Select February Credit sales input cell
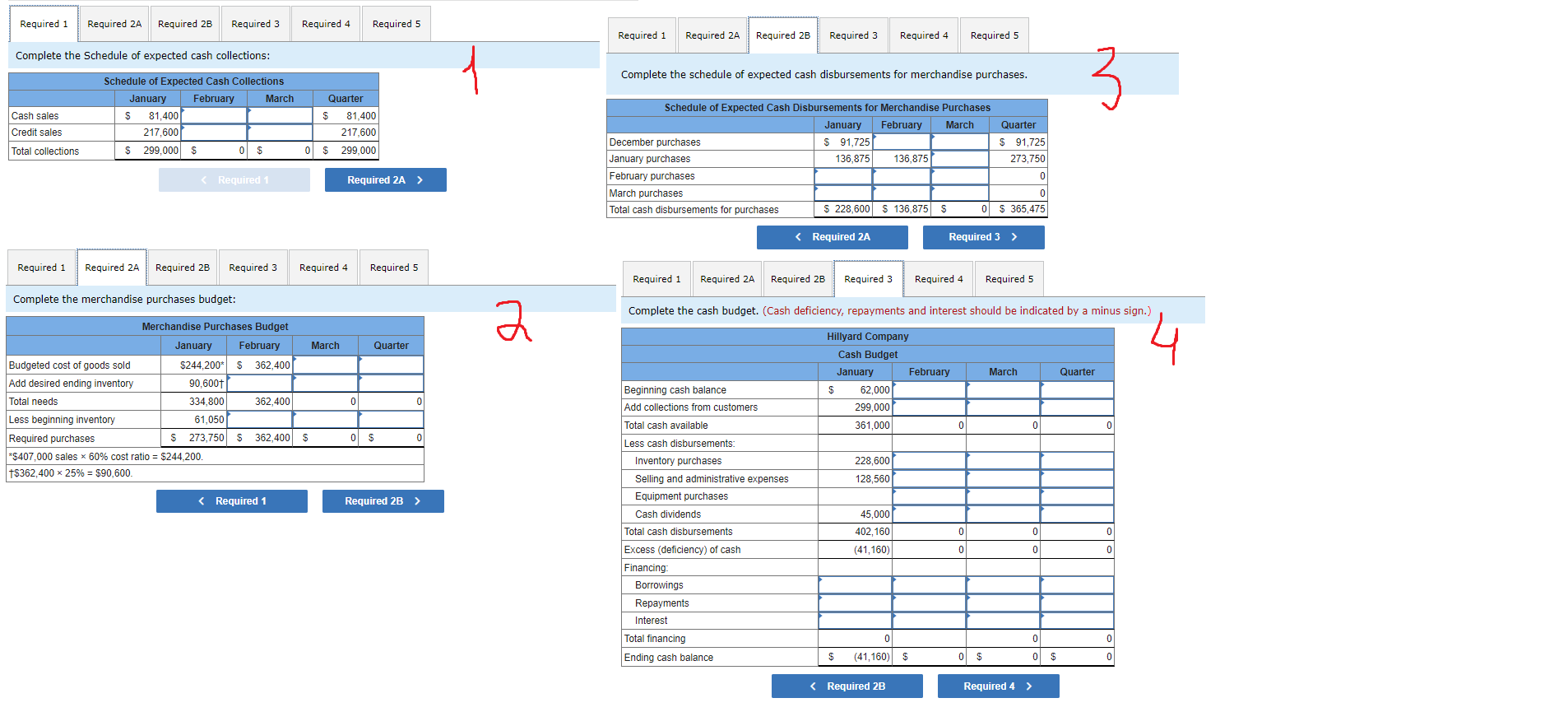 click(x=214, y=133)
